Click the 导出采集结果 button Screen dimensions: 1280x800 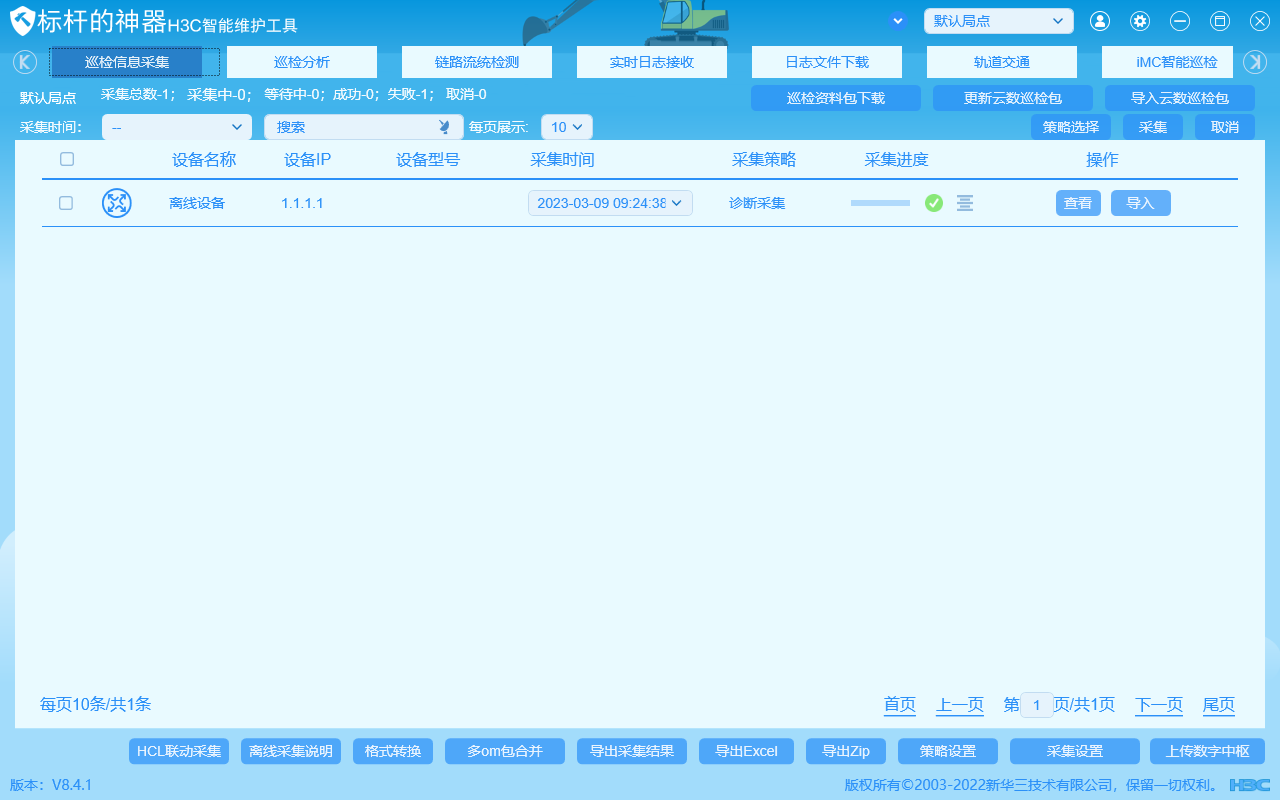[x=632, y=752]
